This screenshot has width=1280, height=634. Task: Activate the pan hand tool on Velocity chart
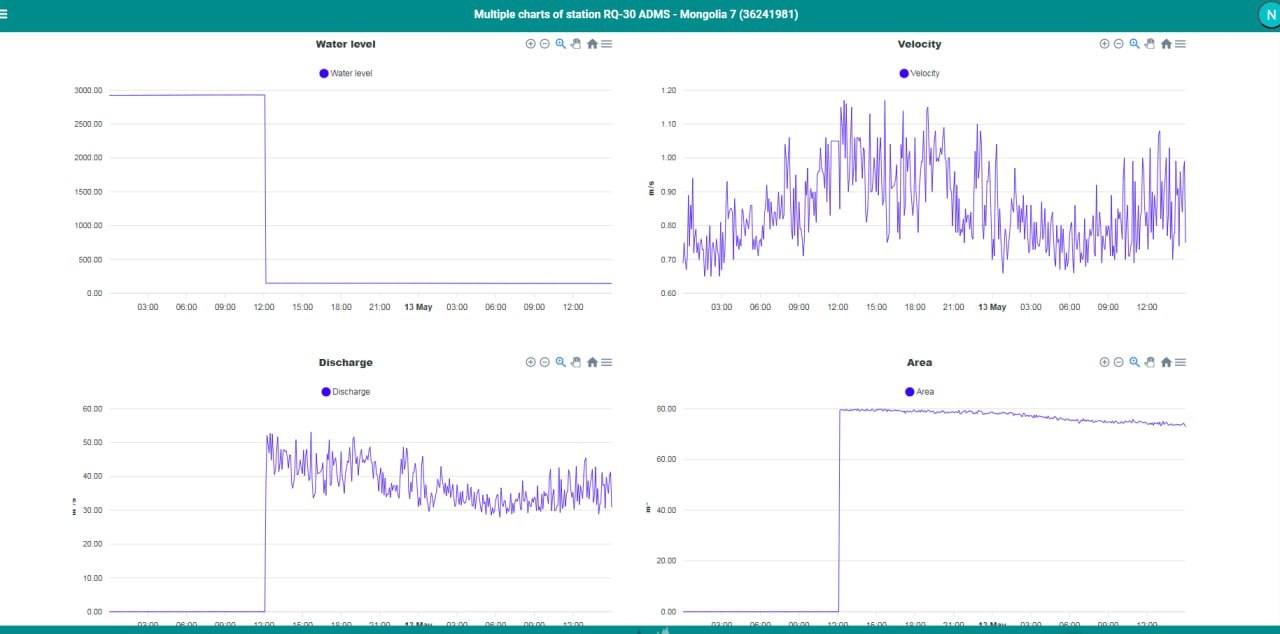(x=1150, y=44)
